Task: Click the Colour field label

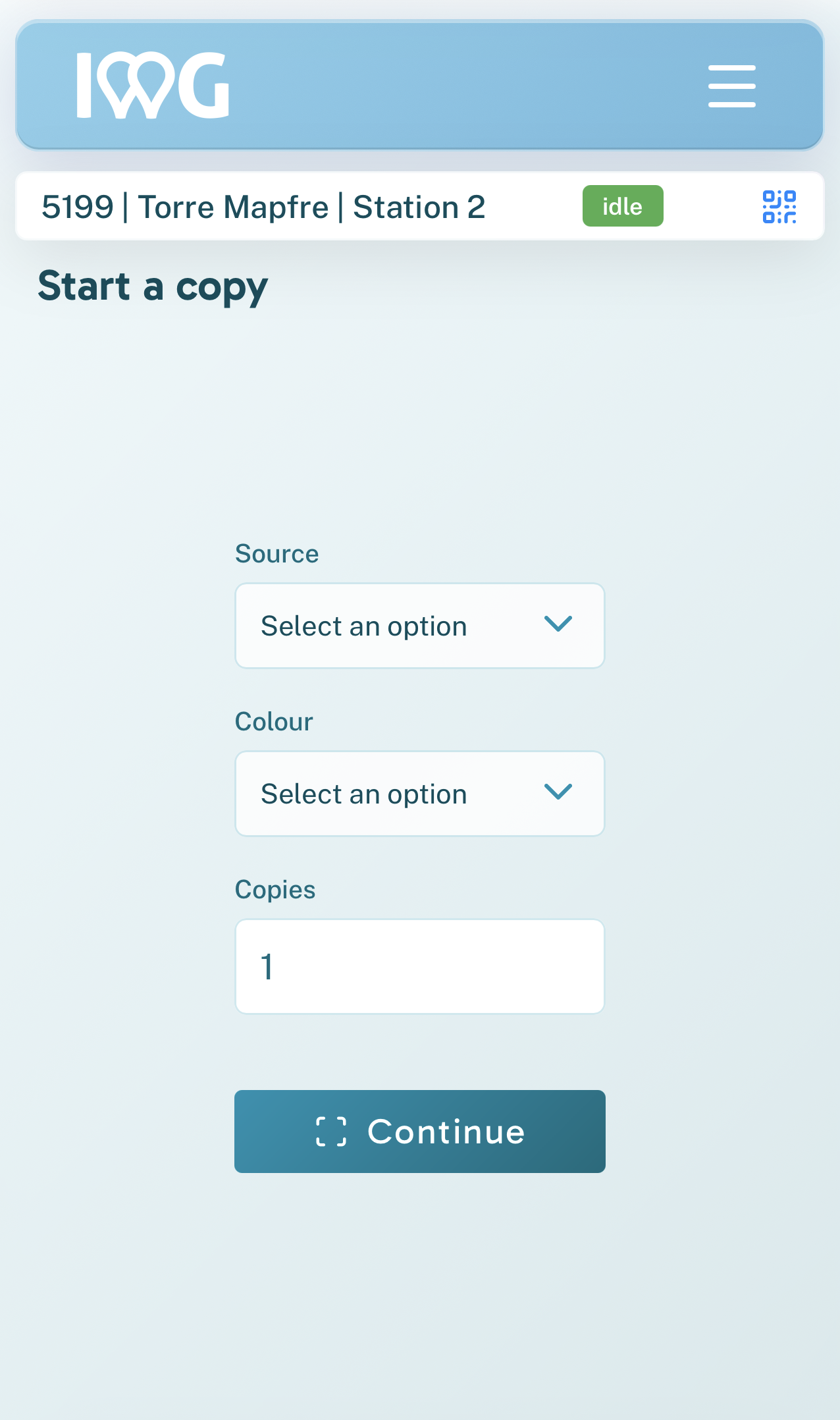Action: pyautogui.click(x=274, y=722)
